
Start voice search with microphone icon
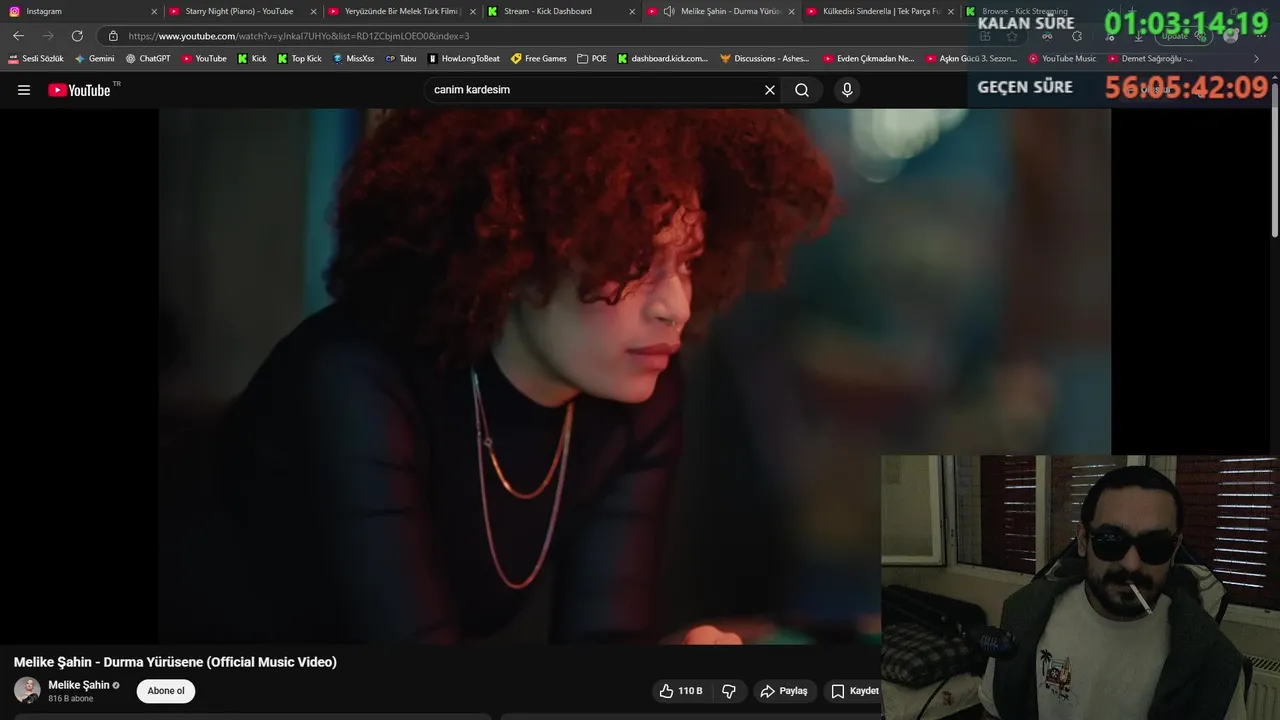(847, 90)
